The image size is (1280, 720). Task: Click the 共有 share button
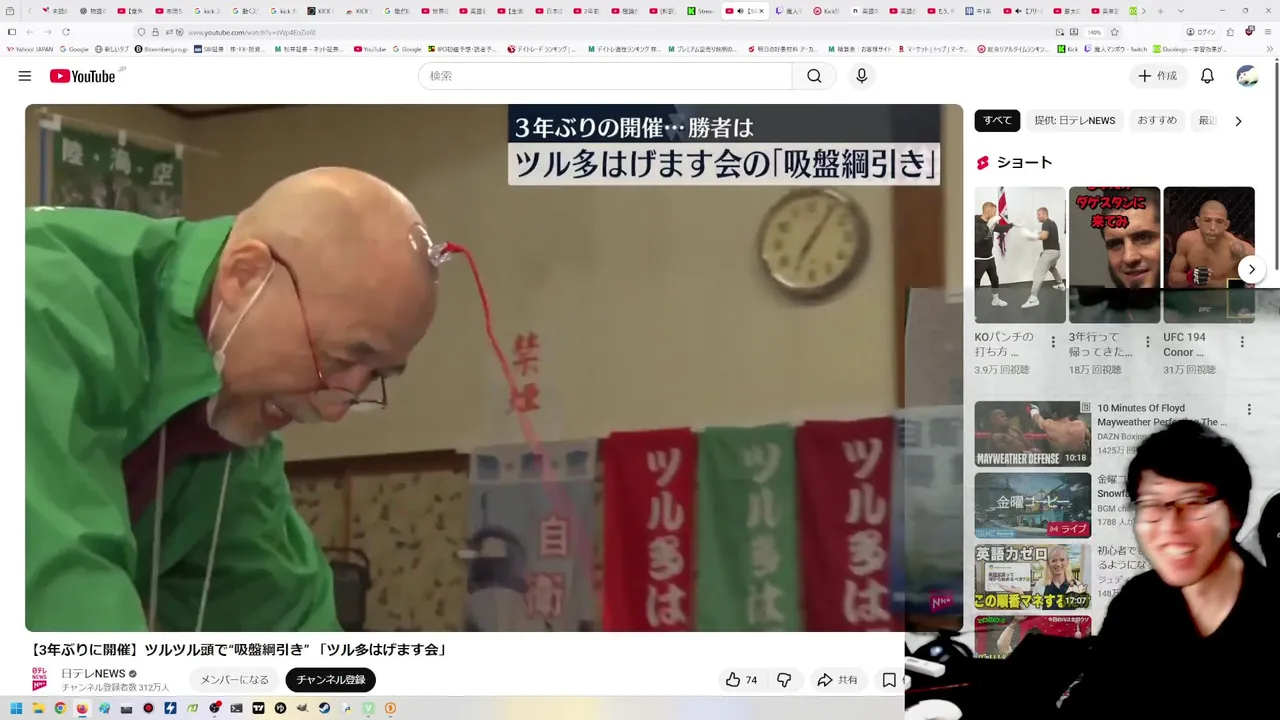coord(837,680)
